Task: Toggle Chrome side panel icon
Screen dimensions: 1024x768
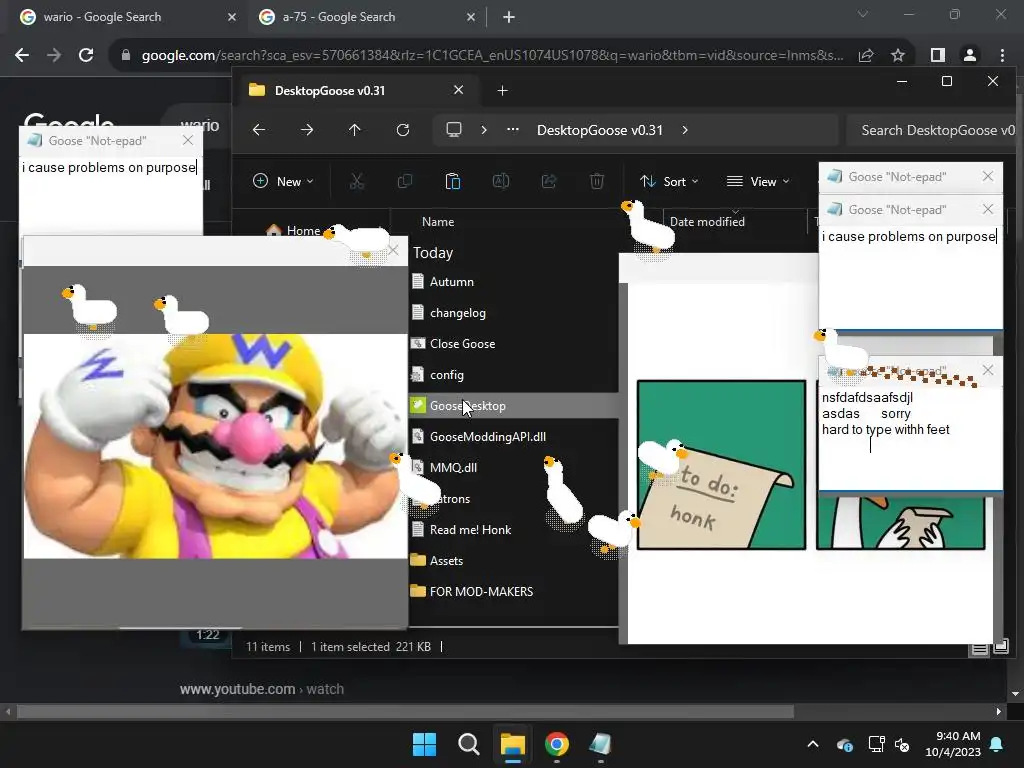Action: (x=938, y=56)
